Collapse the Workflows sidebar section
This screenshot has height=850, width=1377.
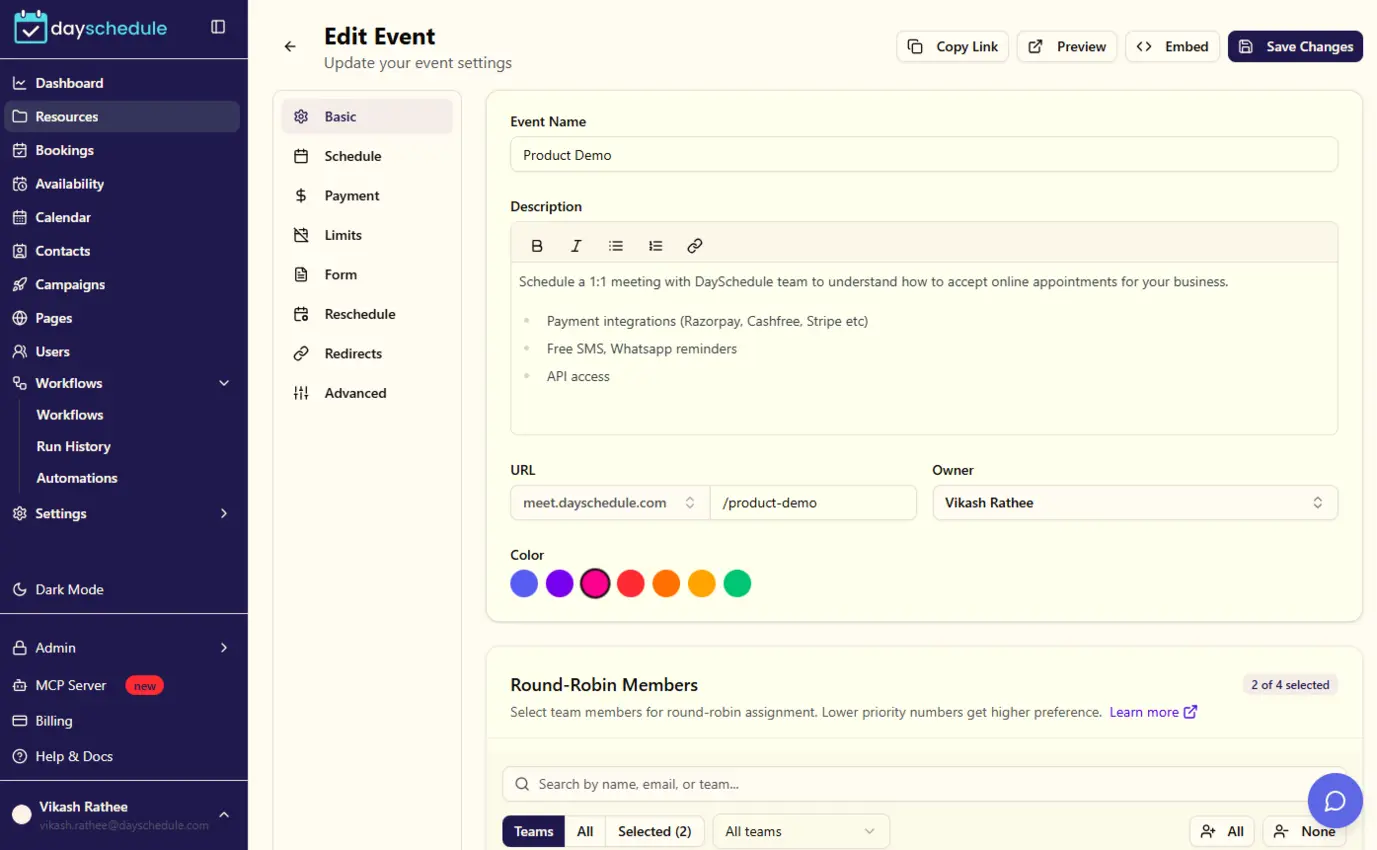[x=122, y=383]
